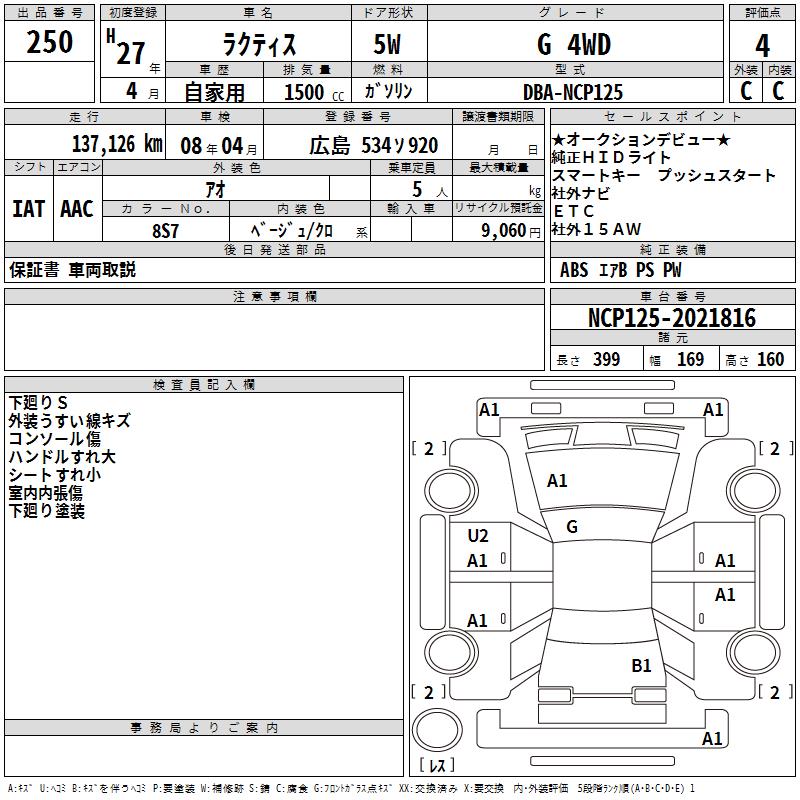
Task: Click the スマートキー プッシュスタート line
Action: [664, 175]
